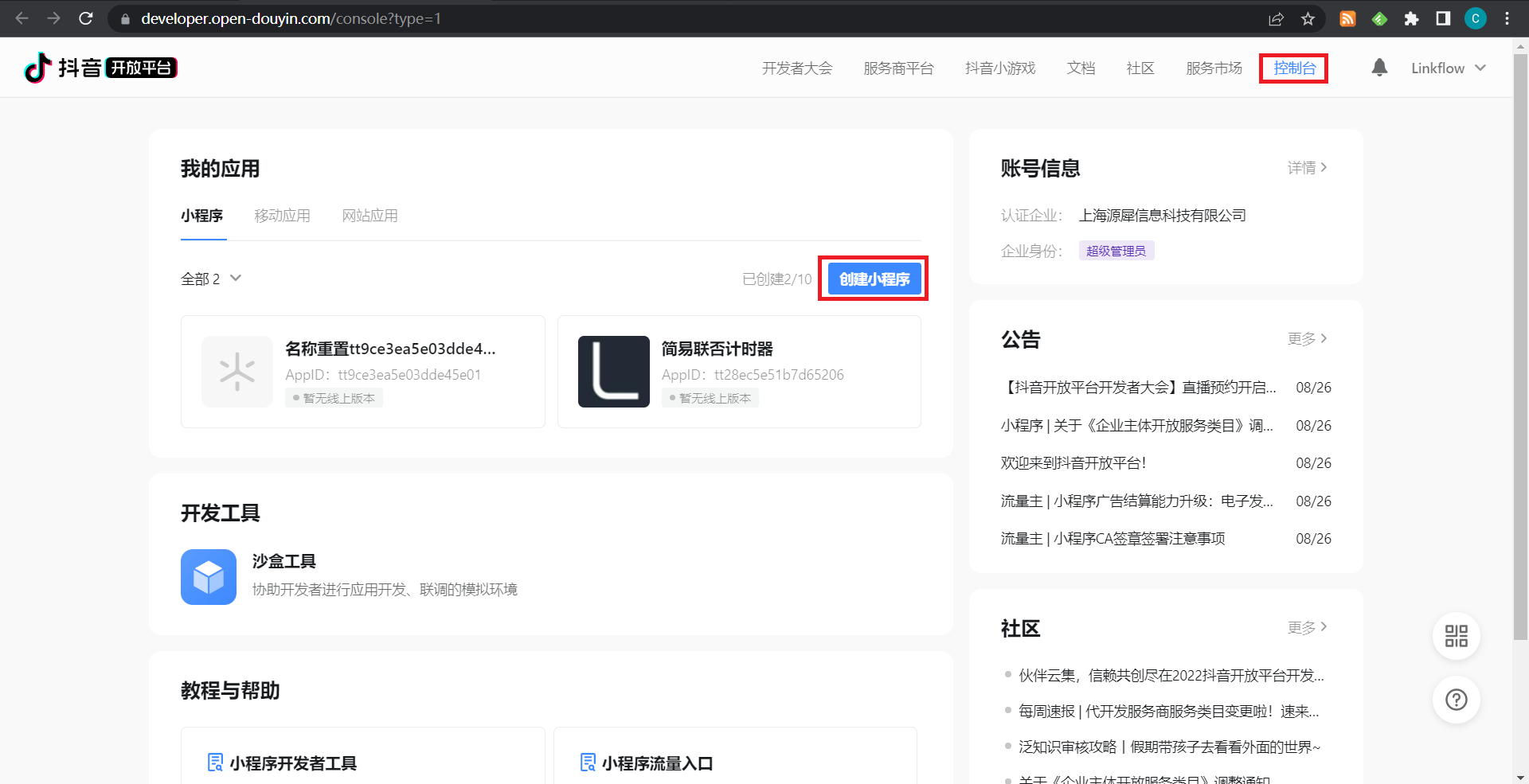
Task: Open the 名称重置tt9ce3ea5e03dde4... app title
Action: coord(390,349)
